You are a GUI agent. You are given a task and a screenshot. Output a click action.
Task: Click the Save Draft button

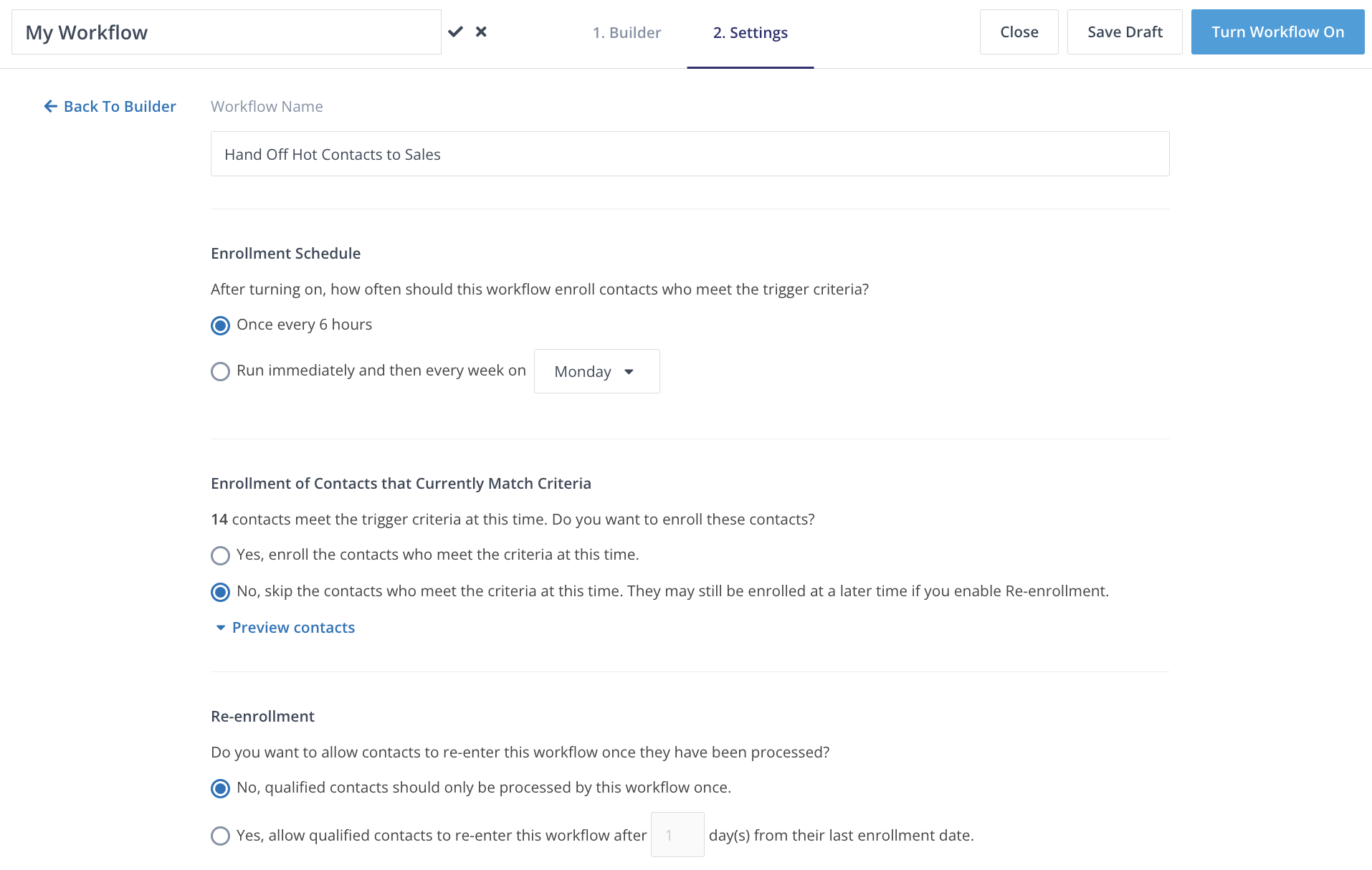tap(1124, 32)
